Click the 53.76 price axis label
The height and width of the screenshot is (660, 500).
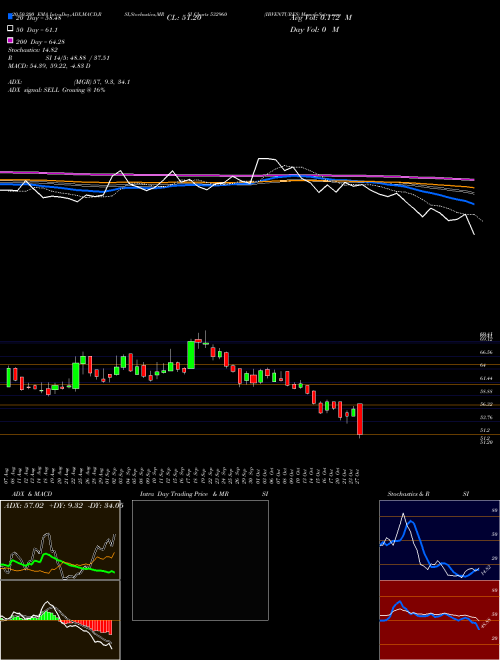click(x=486, y=418)
